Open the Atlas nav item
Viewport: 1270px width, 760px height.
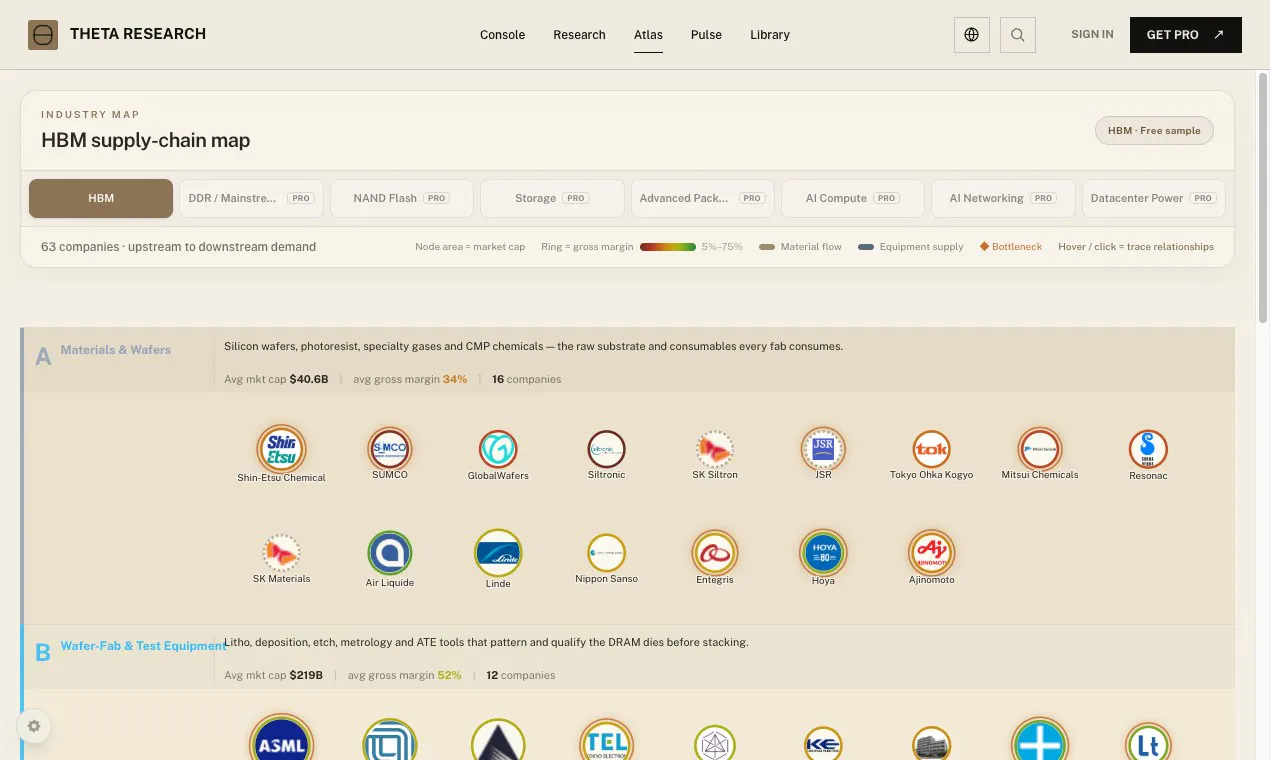click(648, 35)
